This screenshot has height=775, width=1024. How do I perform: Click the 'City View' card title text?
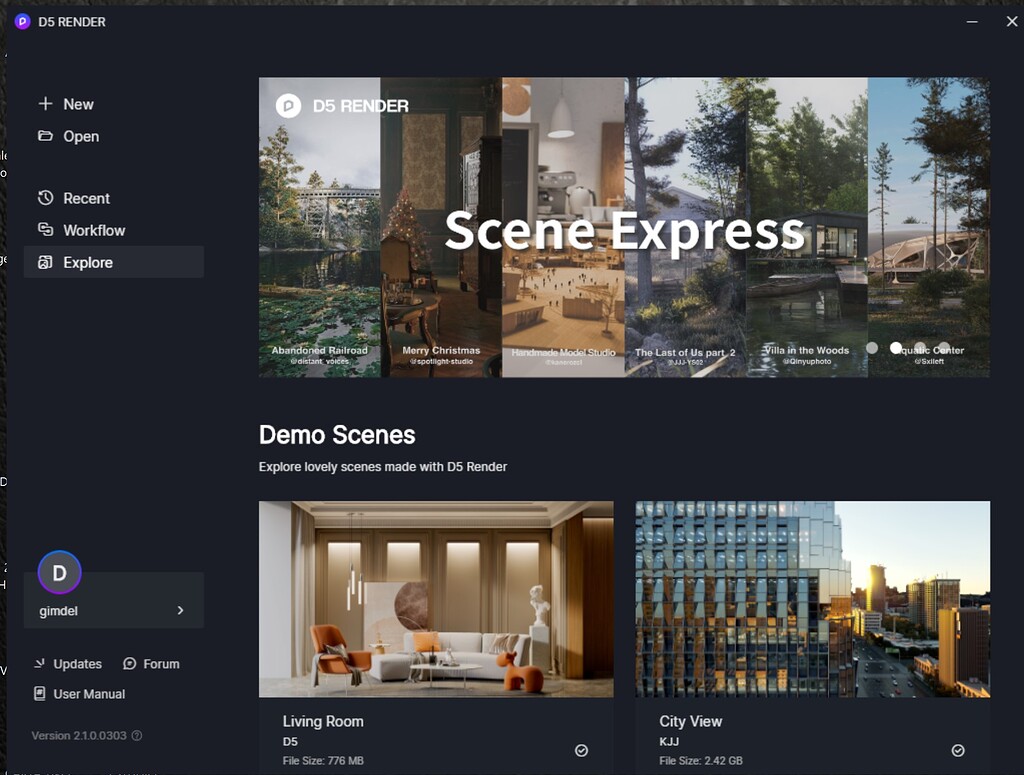(690, 721)
